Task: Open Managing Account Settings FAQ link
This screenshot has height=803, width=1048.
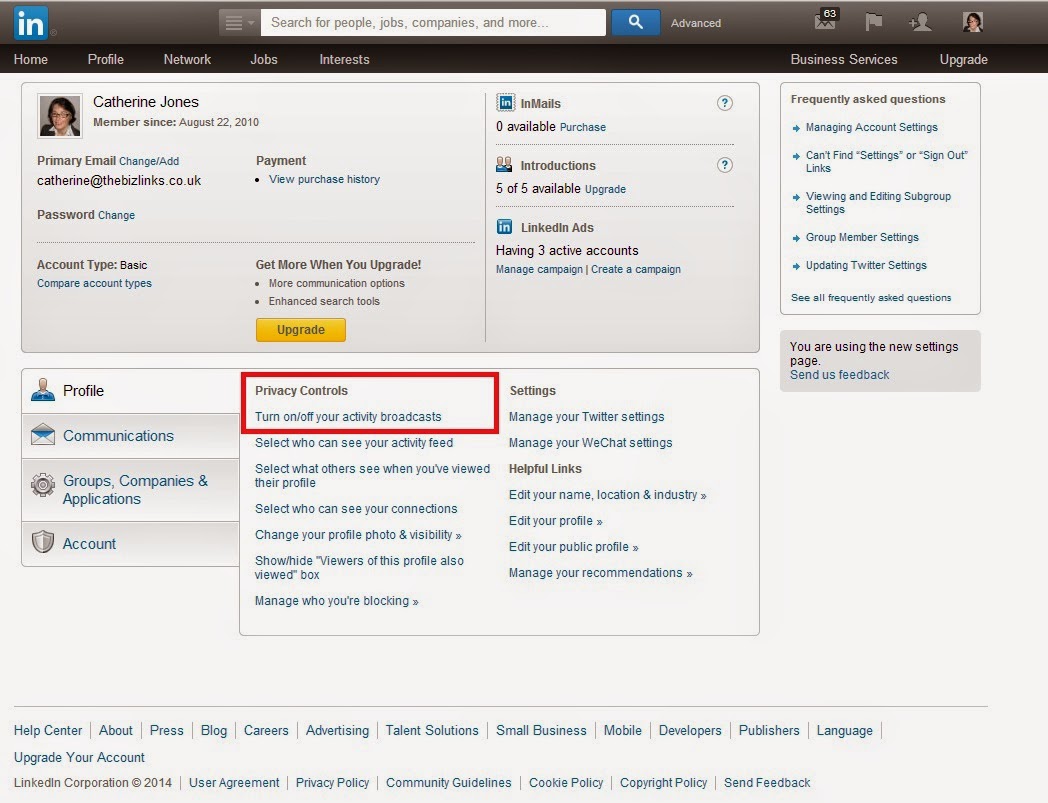Action: click(x=871, y=127)
